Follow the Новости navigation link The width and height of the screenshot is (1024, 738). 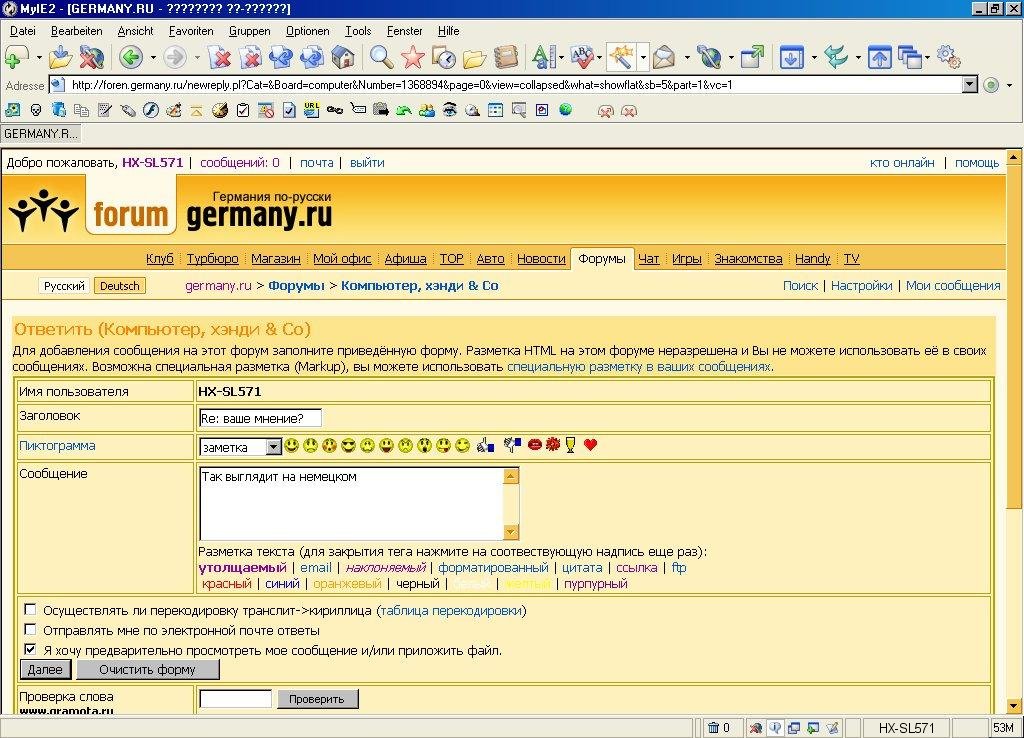pos(541,259)
